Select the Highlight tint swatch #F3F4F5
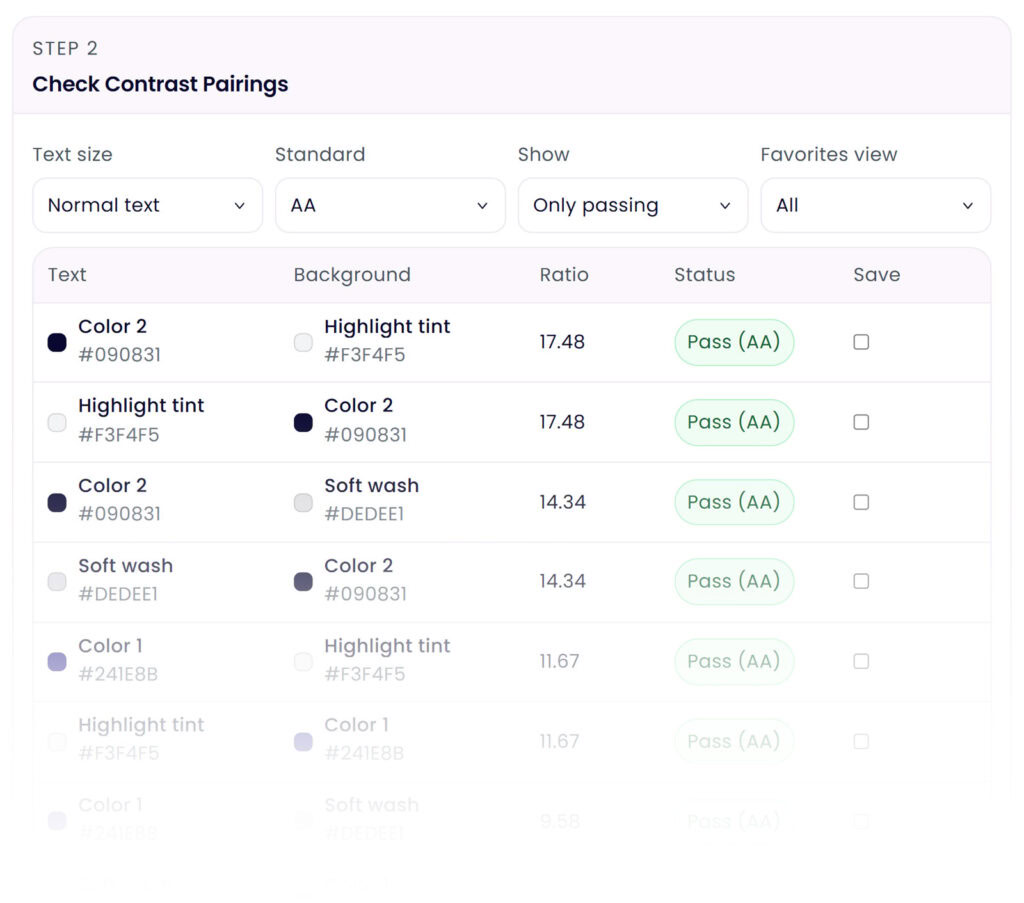Image resolution: width=1024 pixels, height=903 pixels. [303, 342]
